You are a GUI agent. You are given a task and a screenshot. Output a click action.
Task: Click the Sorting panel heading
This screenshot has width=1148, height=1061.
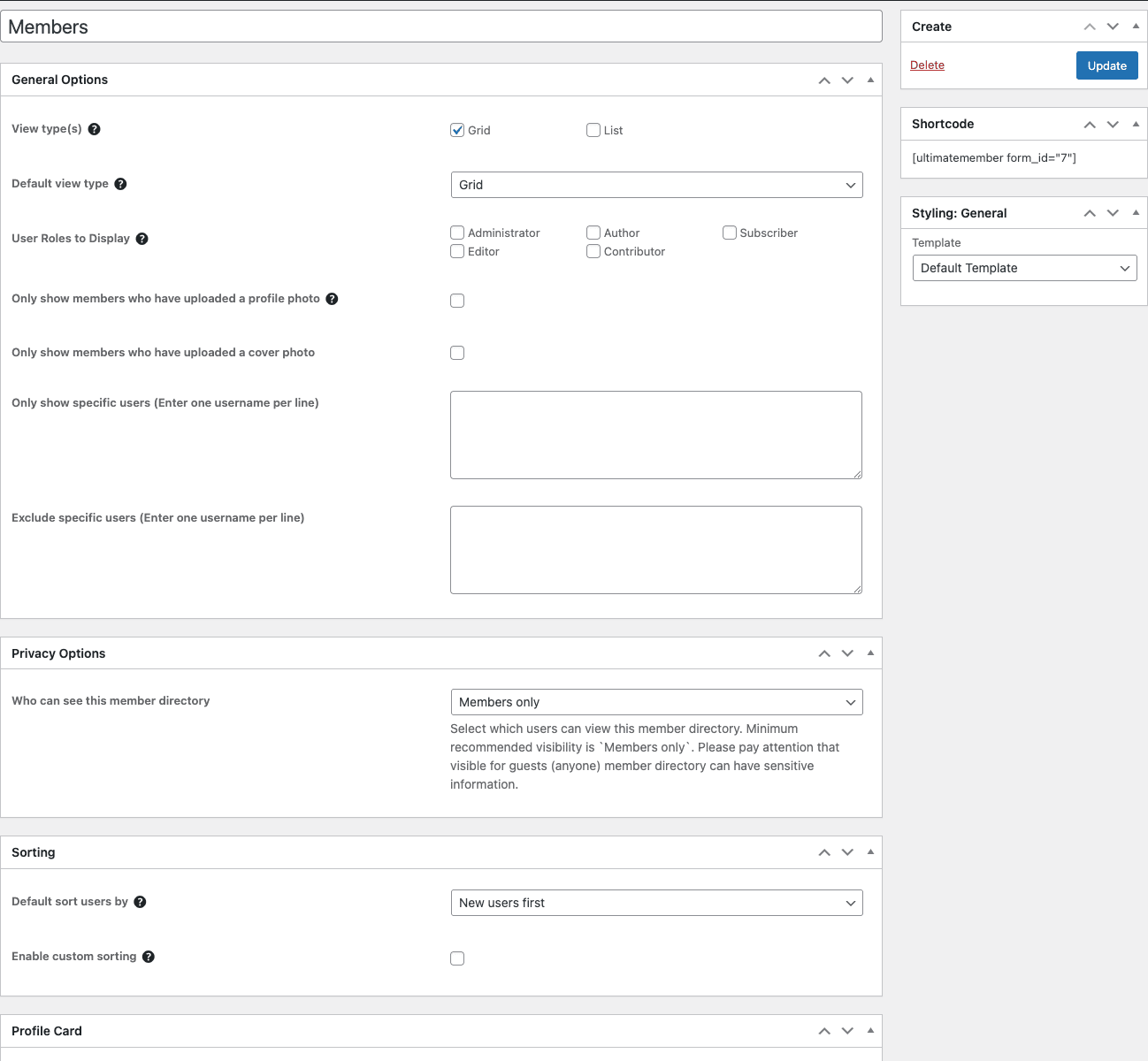(34, 852)
